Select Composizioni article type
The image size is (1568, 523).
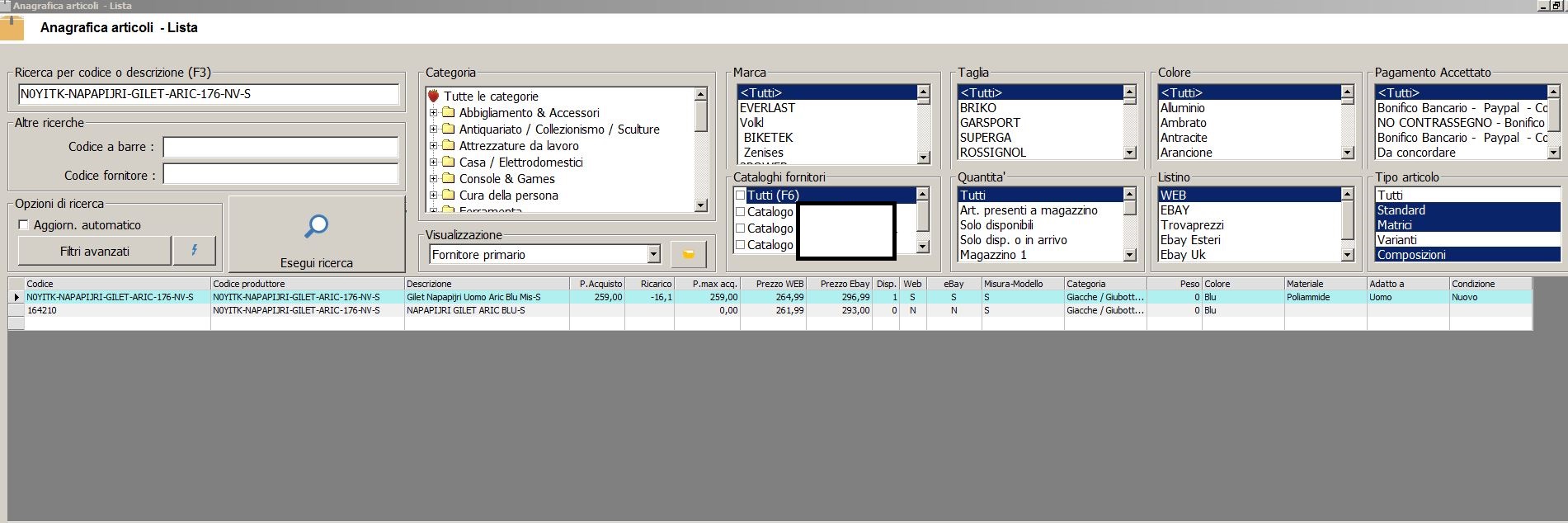point(1467,255)
